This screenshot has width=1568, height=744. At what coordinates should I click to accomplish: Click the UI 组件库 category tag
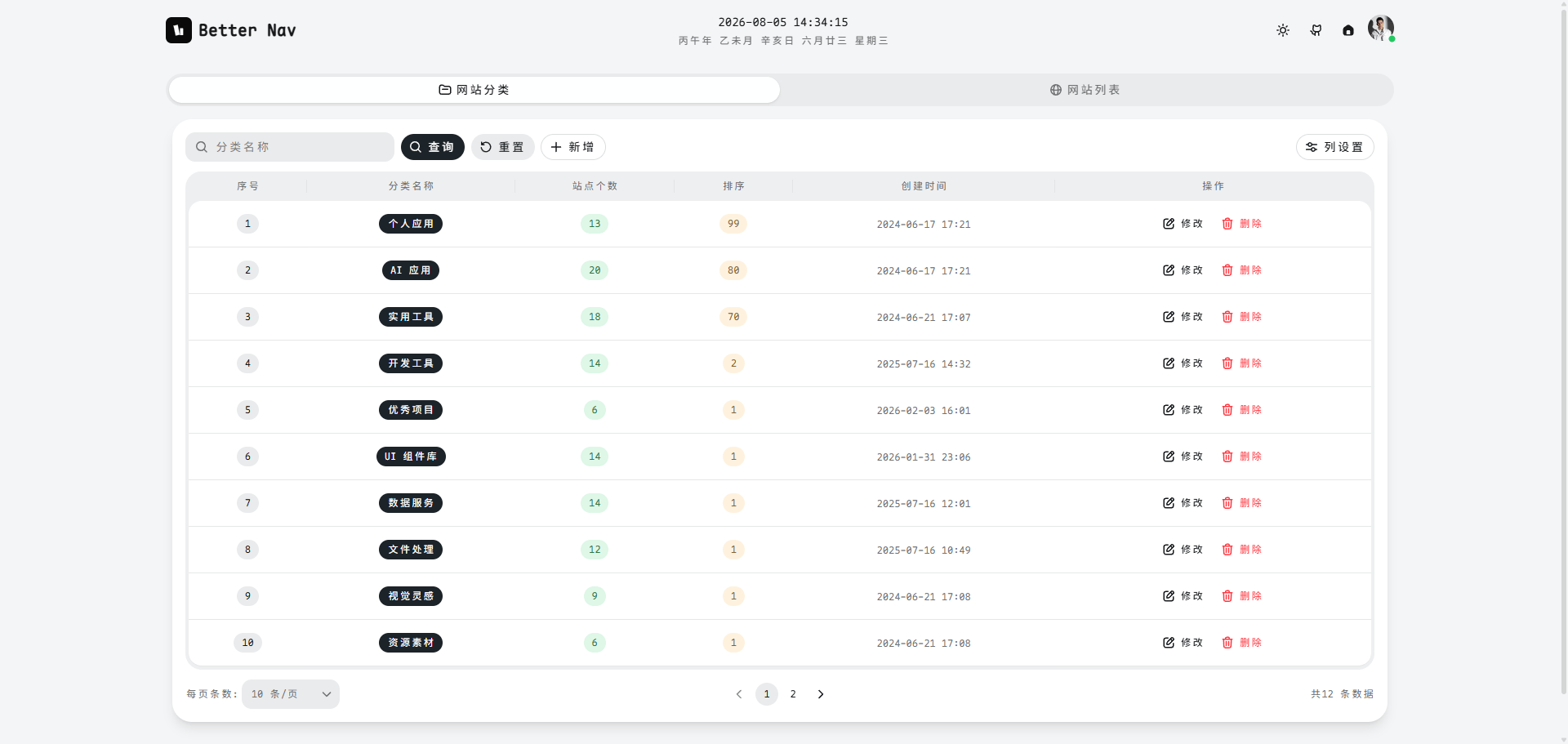coord(411,457)
